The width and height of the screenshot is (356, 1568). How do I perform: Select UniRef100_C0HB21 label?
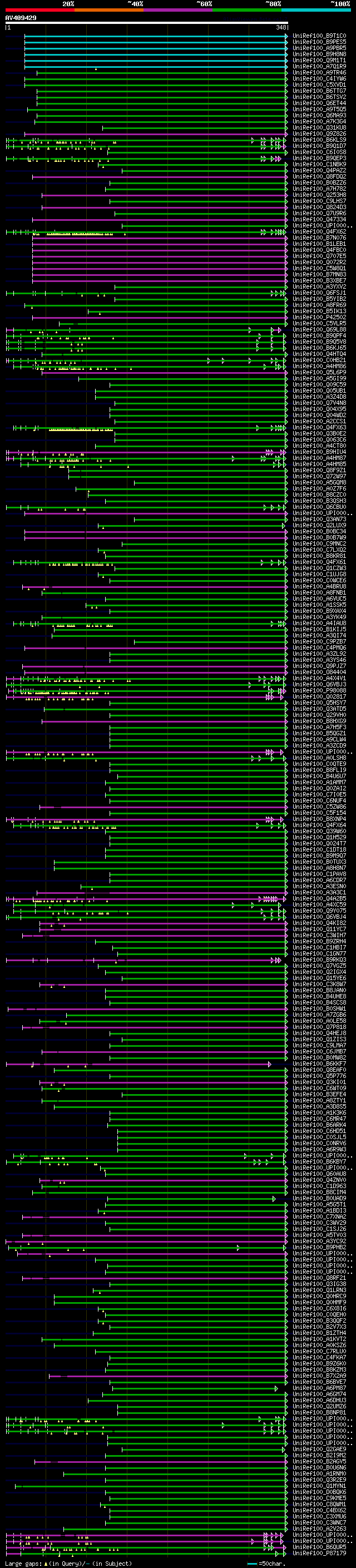point(319,360)
